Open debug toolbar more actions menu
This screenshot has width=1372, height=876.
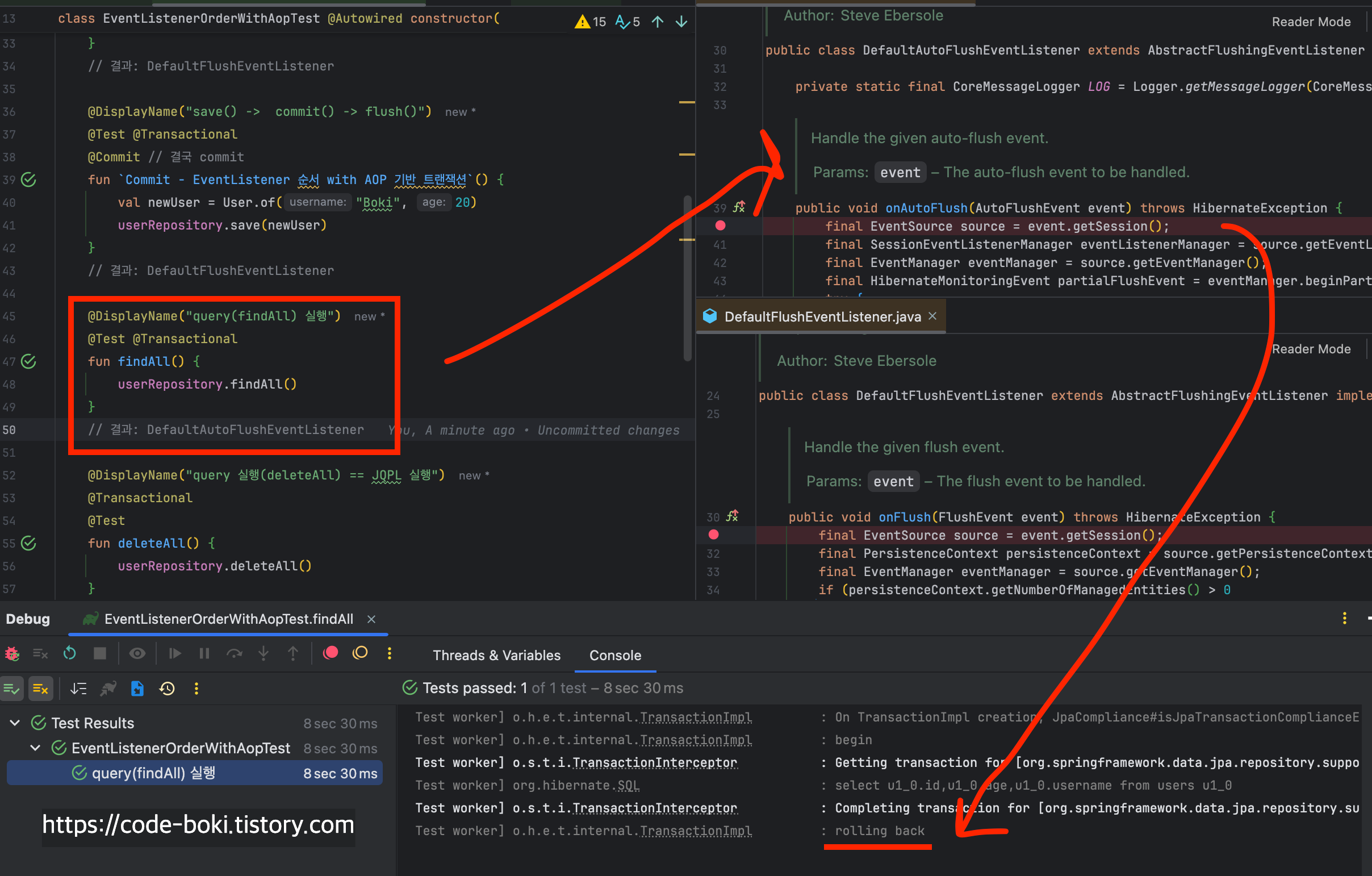point(390,653)
